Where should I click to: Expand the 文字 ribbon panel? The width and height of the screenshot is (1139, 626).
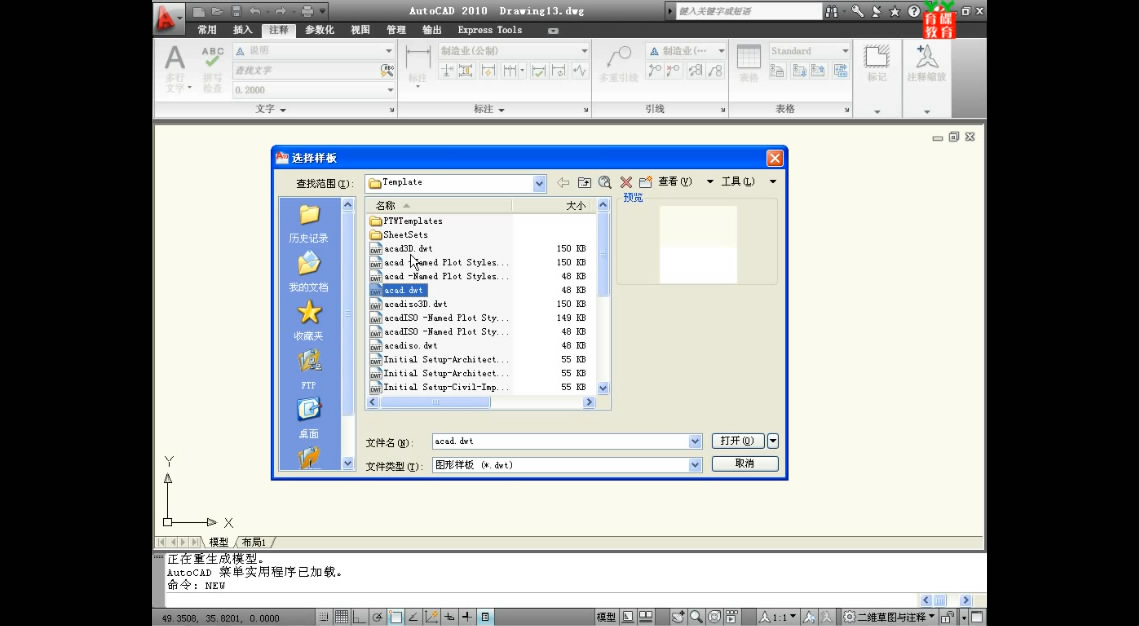pos(271,109)
